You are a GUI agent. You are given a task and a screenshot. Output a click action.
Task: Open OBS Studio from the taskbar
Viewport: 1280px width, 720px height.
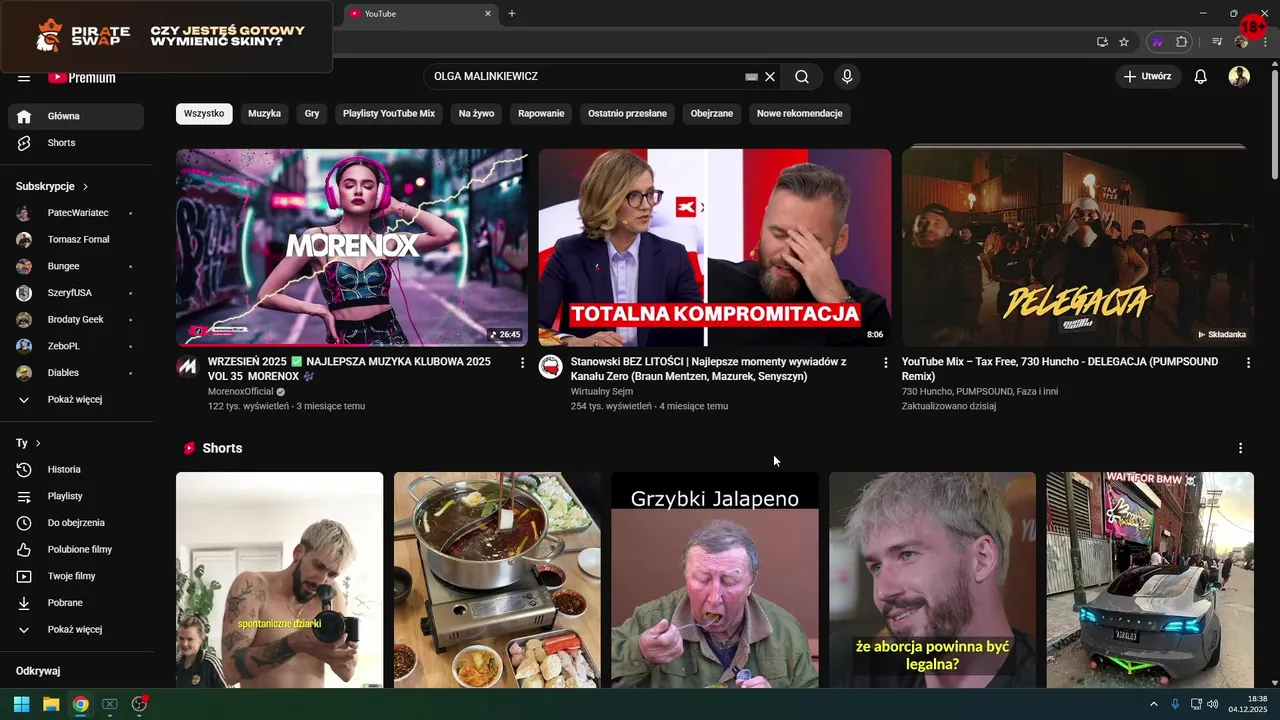pyautogui.click(x=139, y=704)
